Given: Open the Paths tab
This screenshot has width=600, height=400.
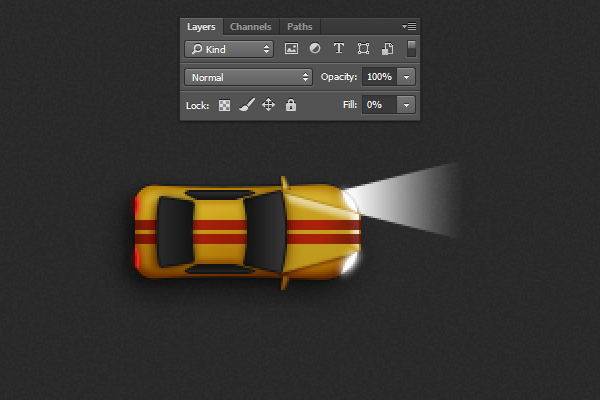Looking at the screenshot, I should coord(299,26).
